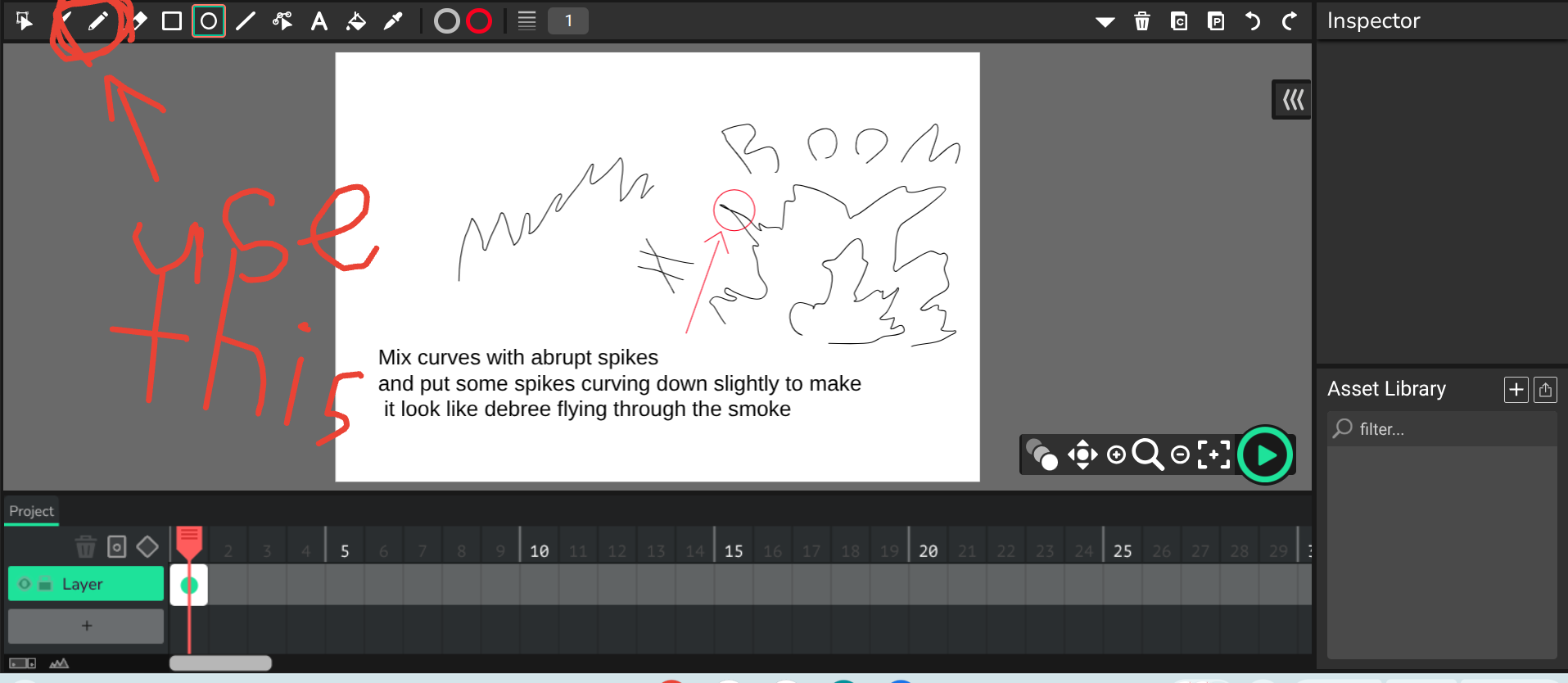Toggle the lock on Layer
Viewport: 1568px width, 683px height.
[45, 584]
